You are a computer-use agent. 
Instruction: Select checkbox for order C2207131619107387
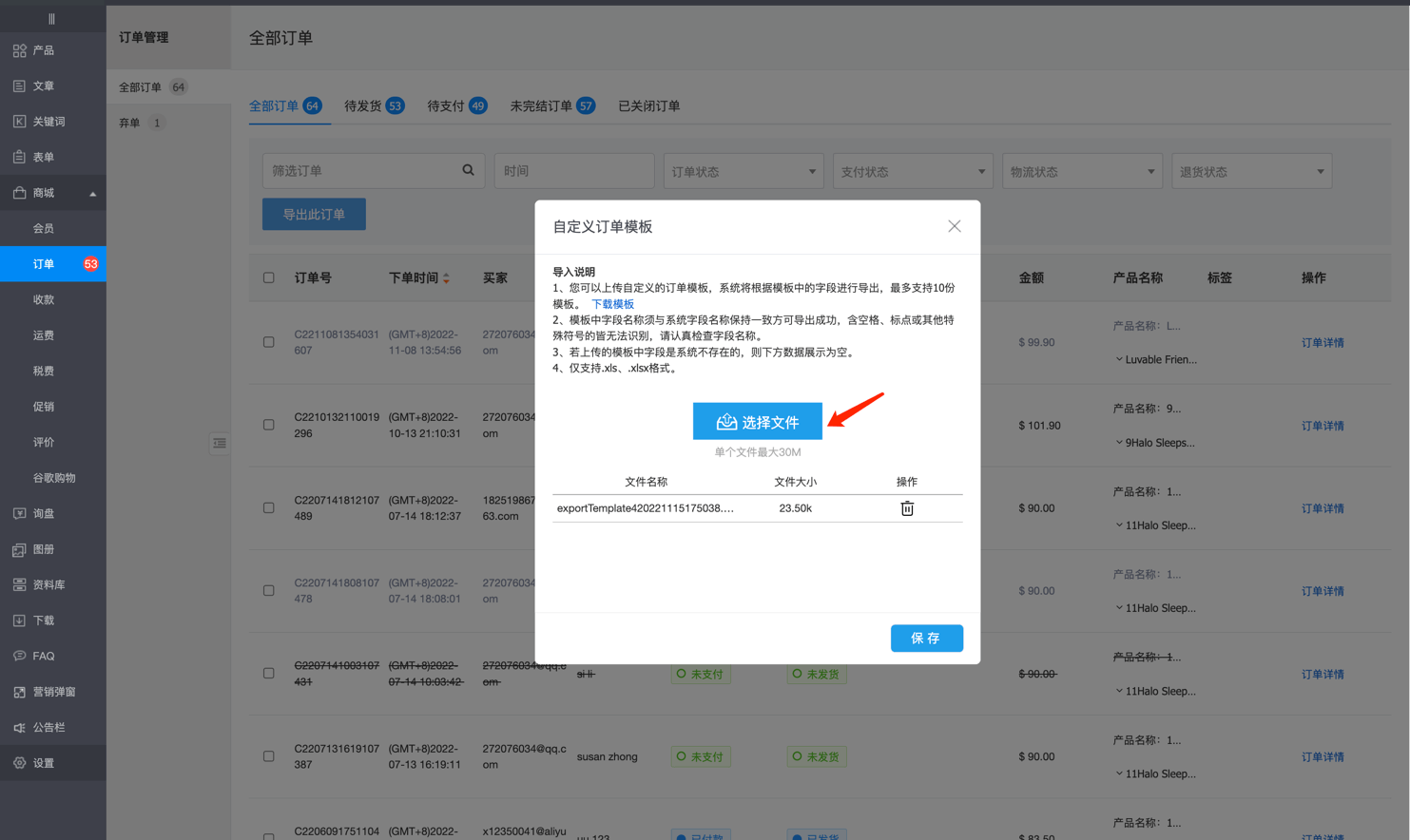click(269, 756)
